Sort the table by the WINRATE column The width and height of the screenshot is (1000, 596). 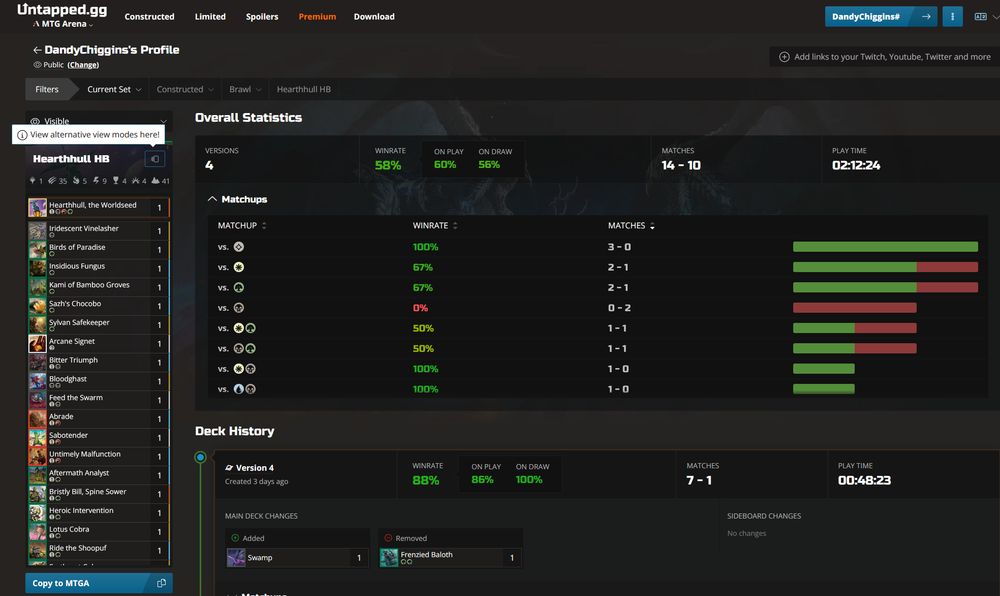(x=435, y=226)
